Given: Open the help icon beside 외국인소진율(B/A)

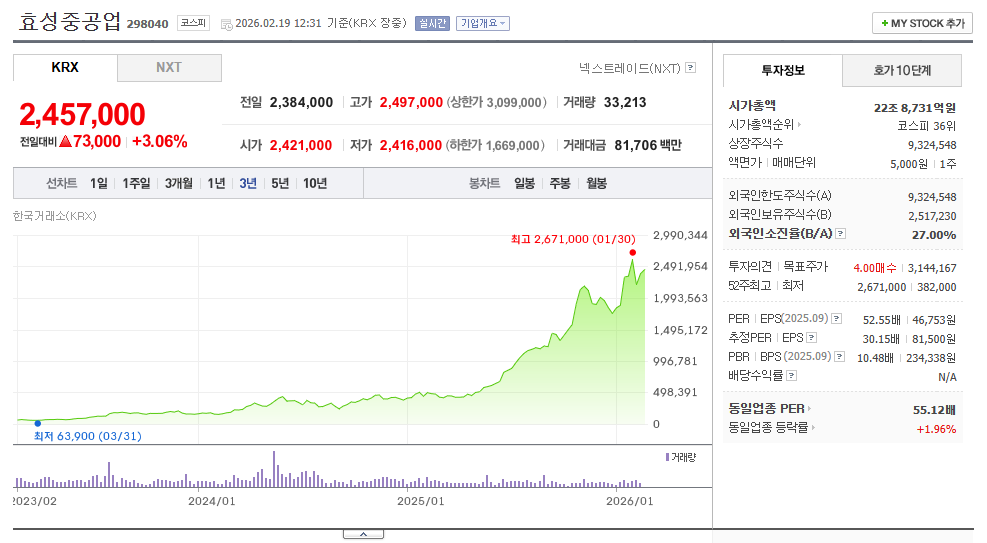Looking at the screenshot, I should (840, 233).
